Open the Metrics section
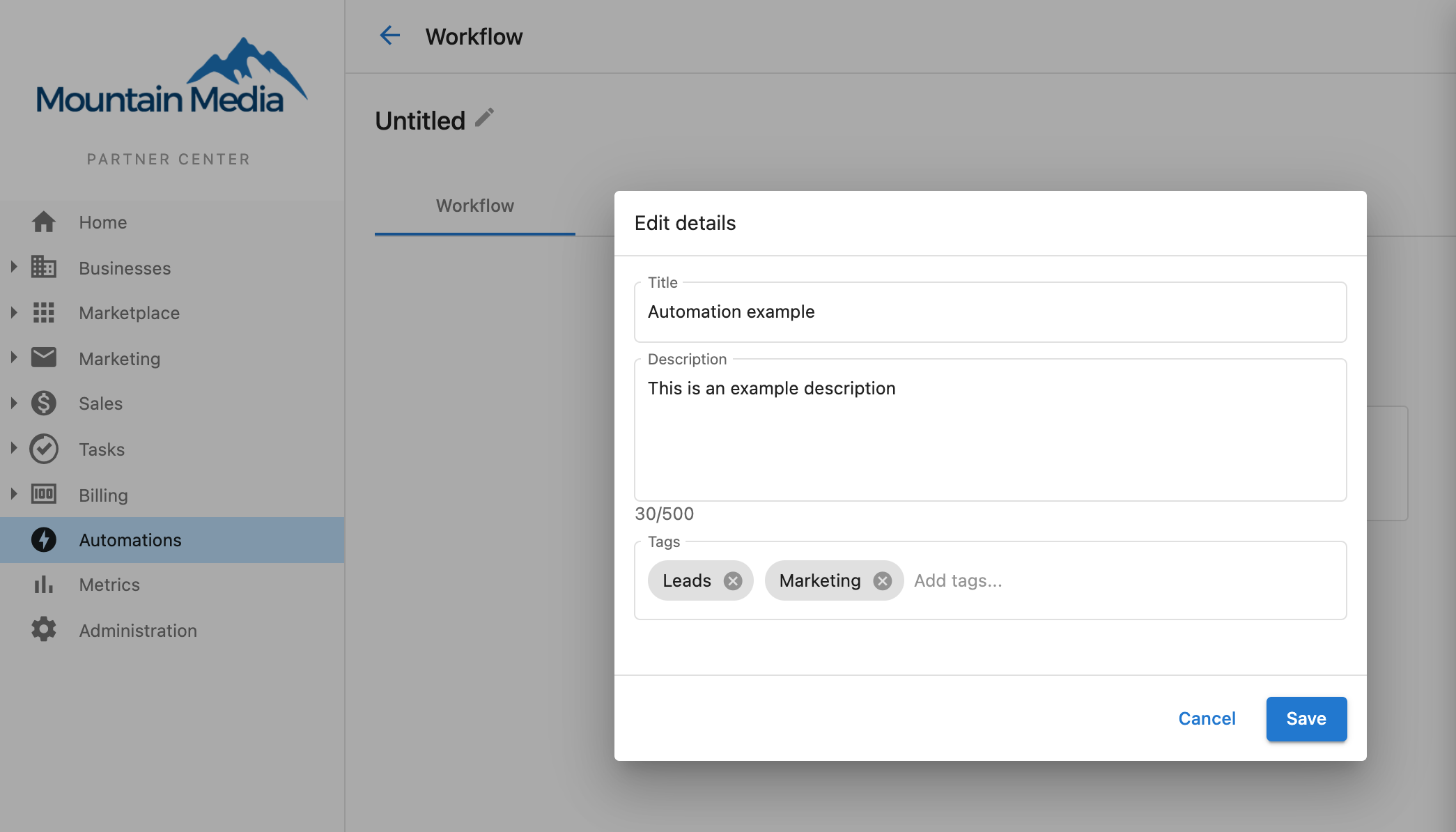Screen dimensions: 1456x832 click(x=172, y=585)
